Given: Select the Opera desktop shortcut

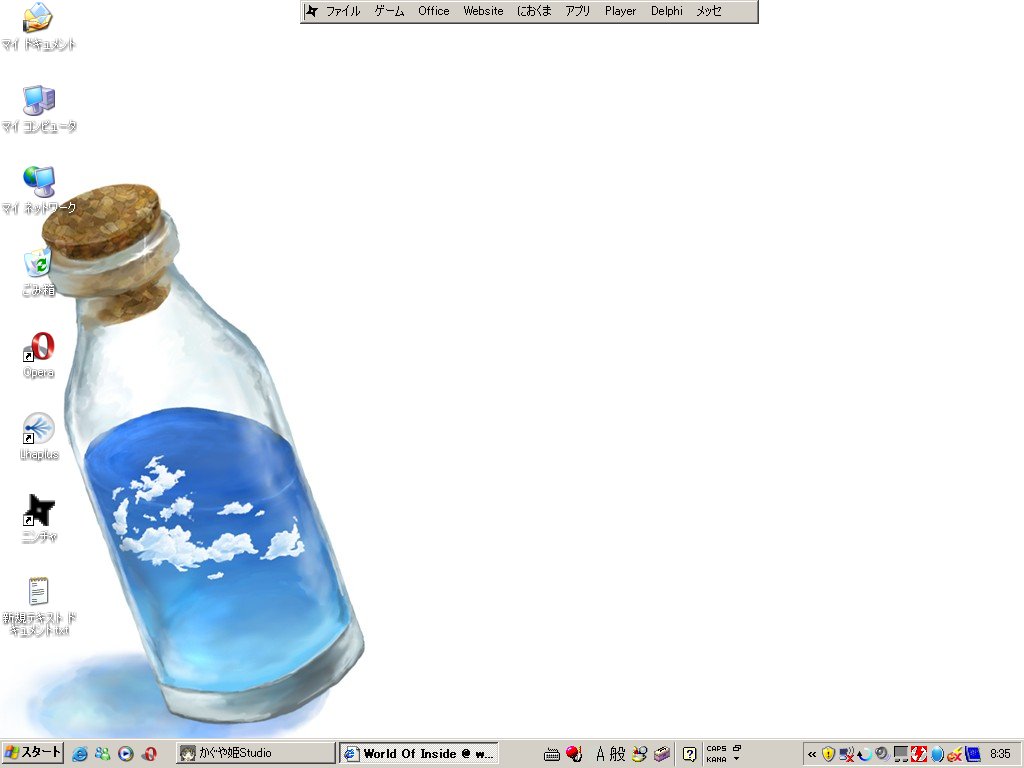Looking at the screenshot, I should pos(39,355).
